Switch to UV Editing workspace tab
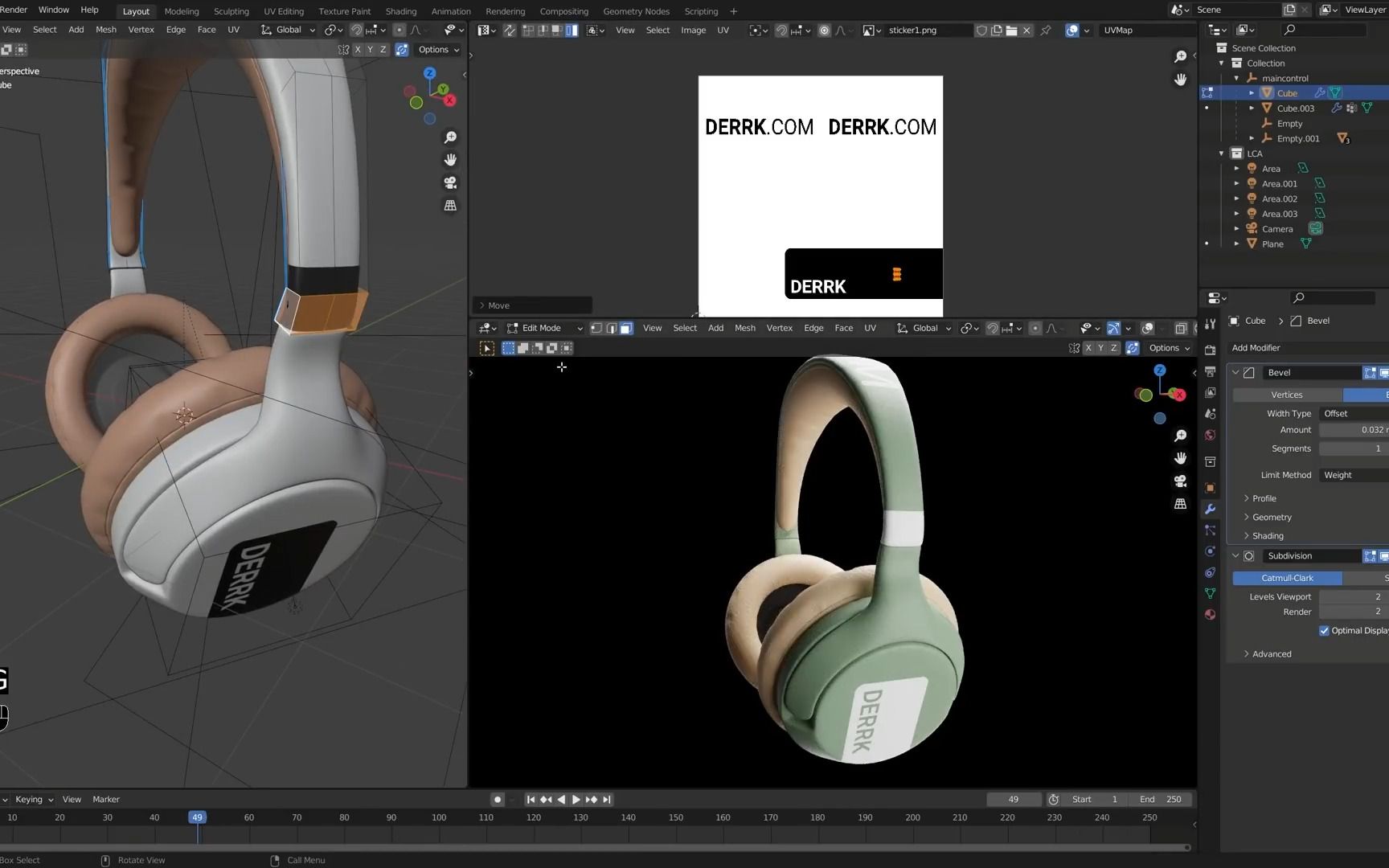 coord(284,11)
